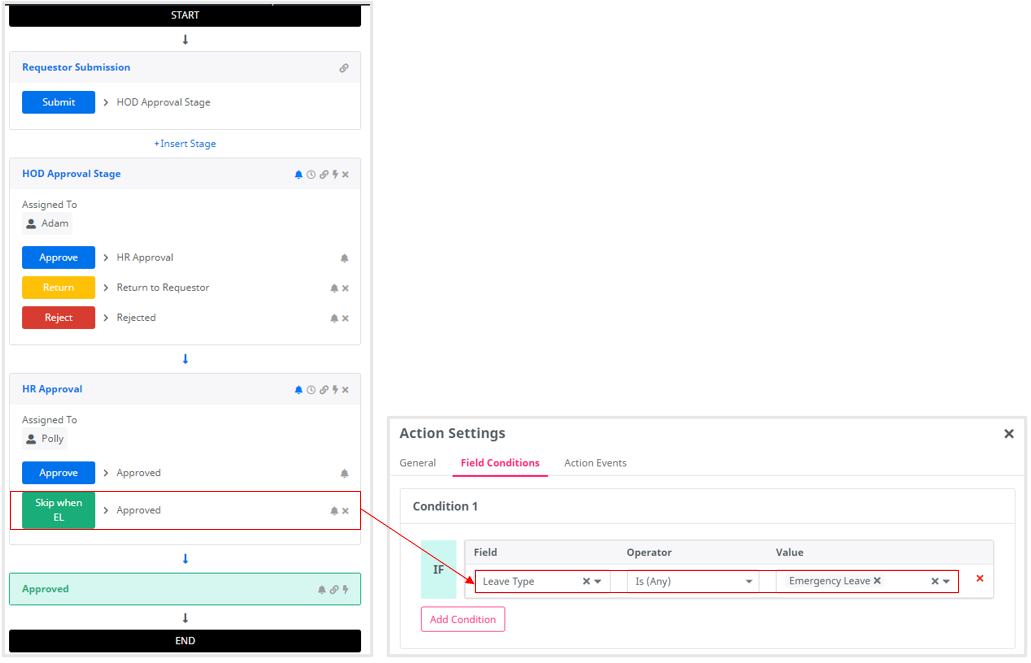Image resolution: width=1031 pixels, height=663 pixels.
Task: Click lightning bolt icon in HR Approval header
Action: point(334,390)
